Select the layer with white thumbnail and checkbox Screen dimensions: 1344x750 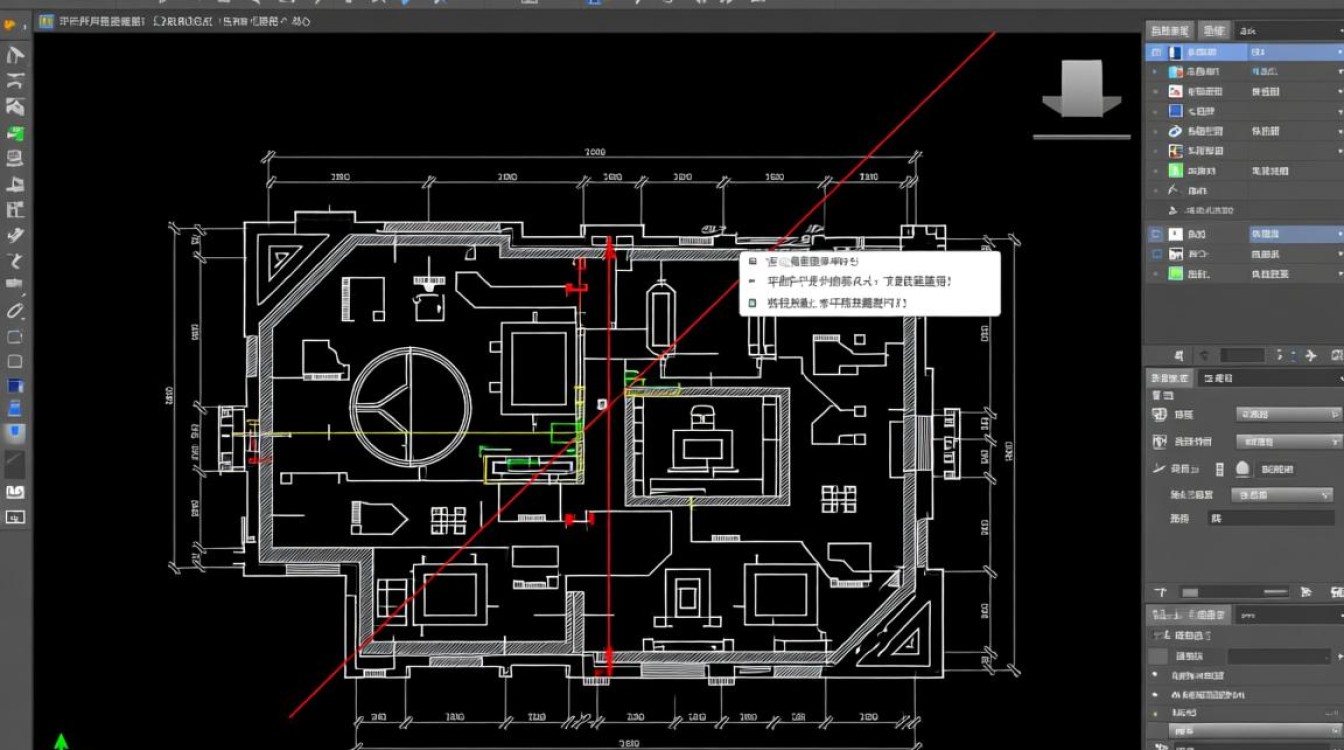pyautogui.click(x=1244, y=233)
